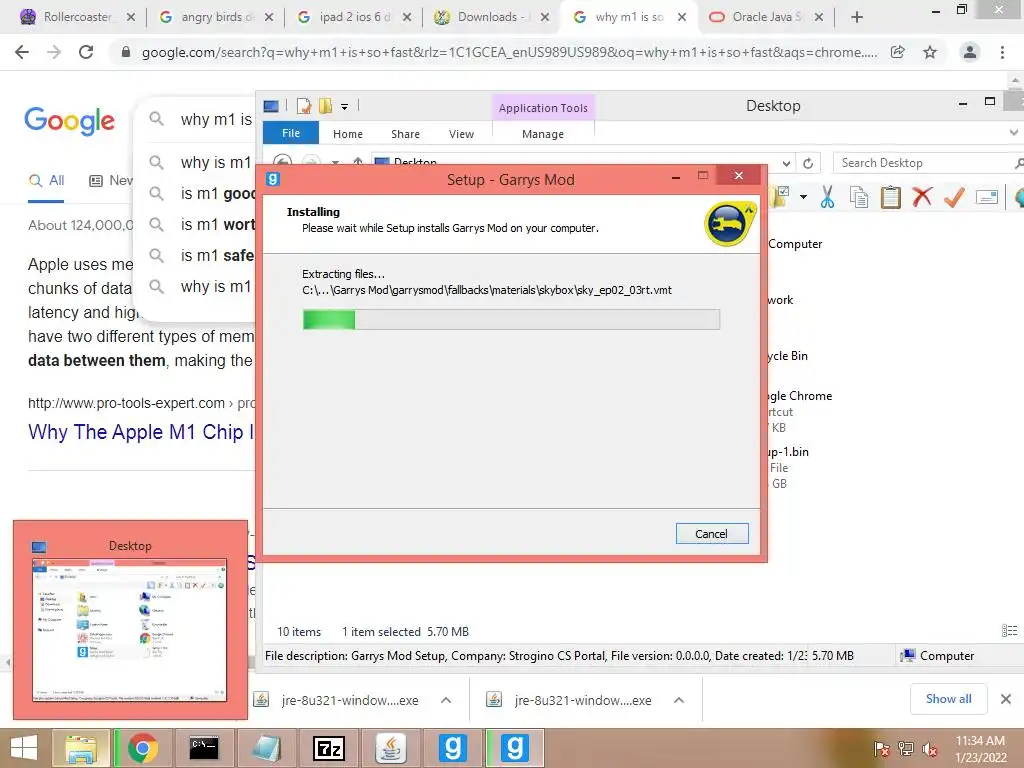
Task: Open the Home ribbon tab
Action: point(347,134)
